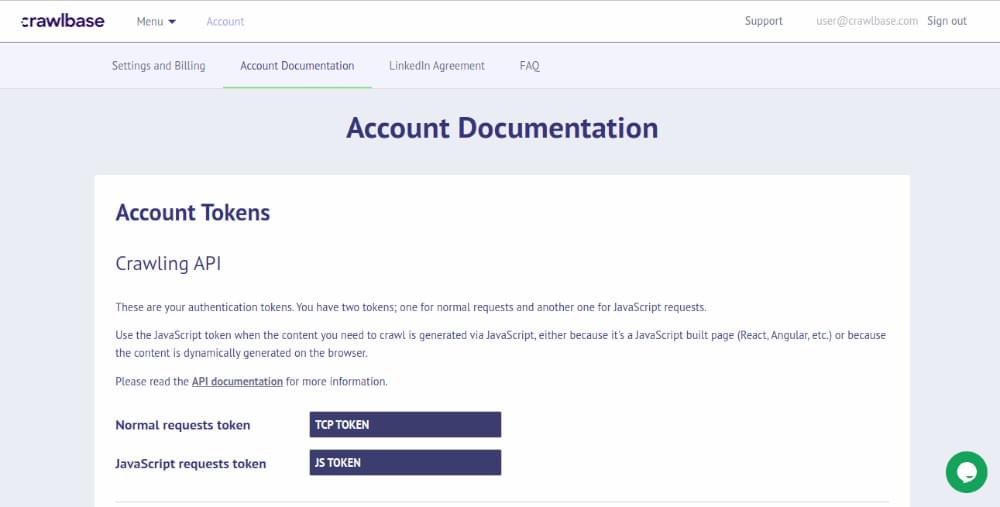This screenshot has height=507, width=1000.
Task: Open the Account nav link
Action: pyautogui.click(x=225, y=22)
